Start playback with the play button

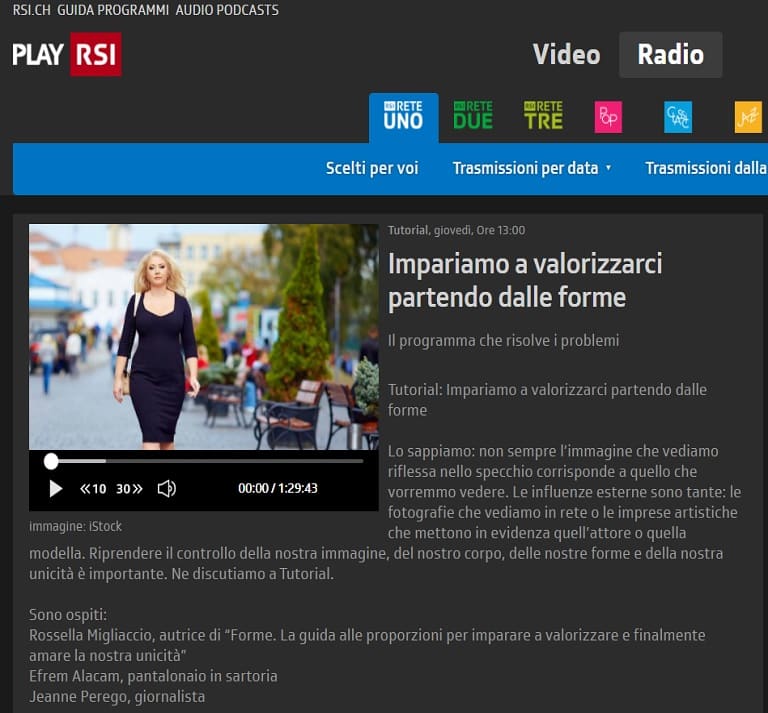point(56,489)
